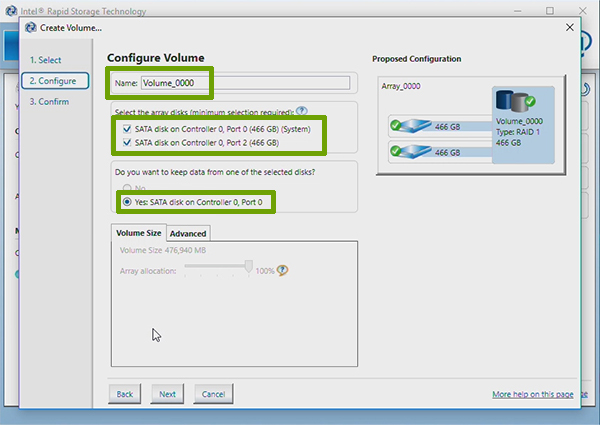Screen dimensions: 600x425
Task: Click the Intel Rapid Storage Technology app icon
Action: click(x=11, y=11)
